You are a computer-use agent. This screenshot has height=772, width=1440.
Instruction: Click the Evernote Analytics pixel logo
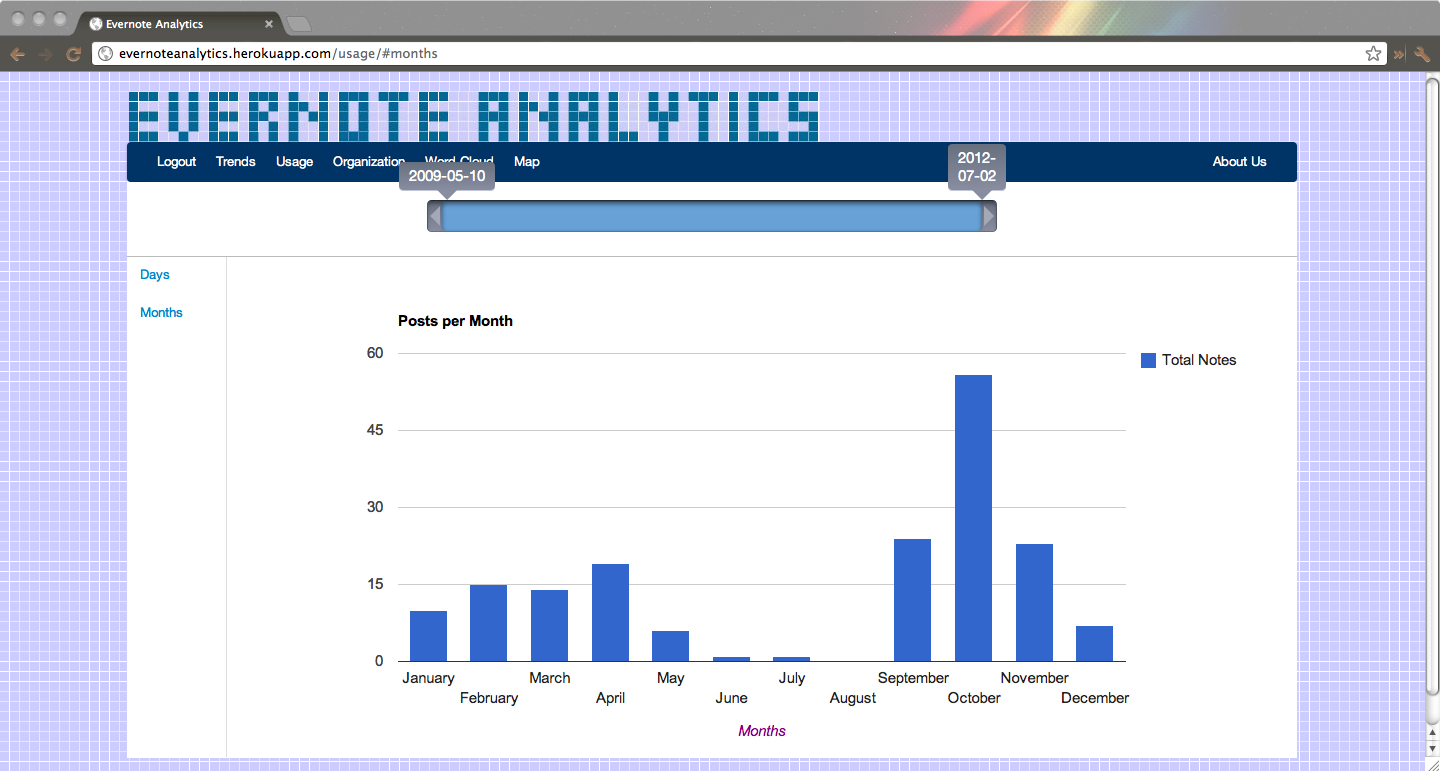click(474, 116)
